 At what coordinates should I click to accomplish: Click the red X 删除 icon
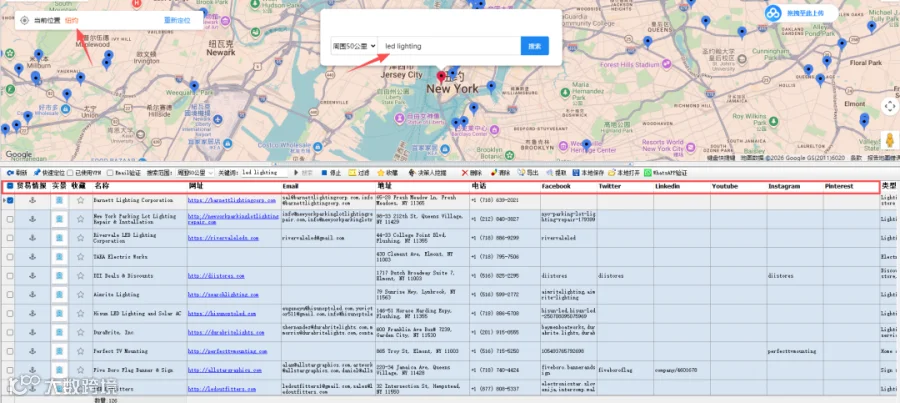pyautogui.click(x=464, y=172)
